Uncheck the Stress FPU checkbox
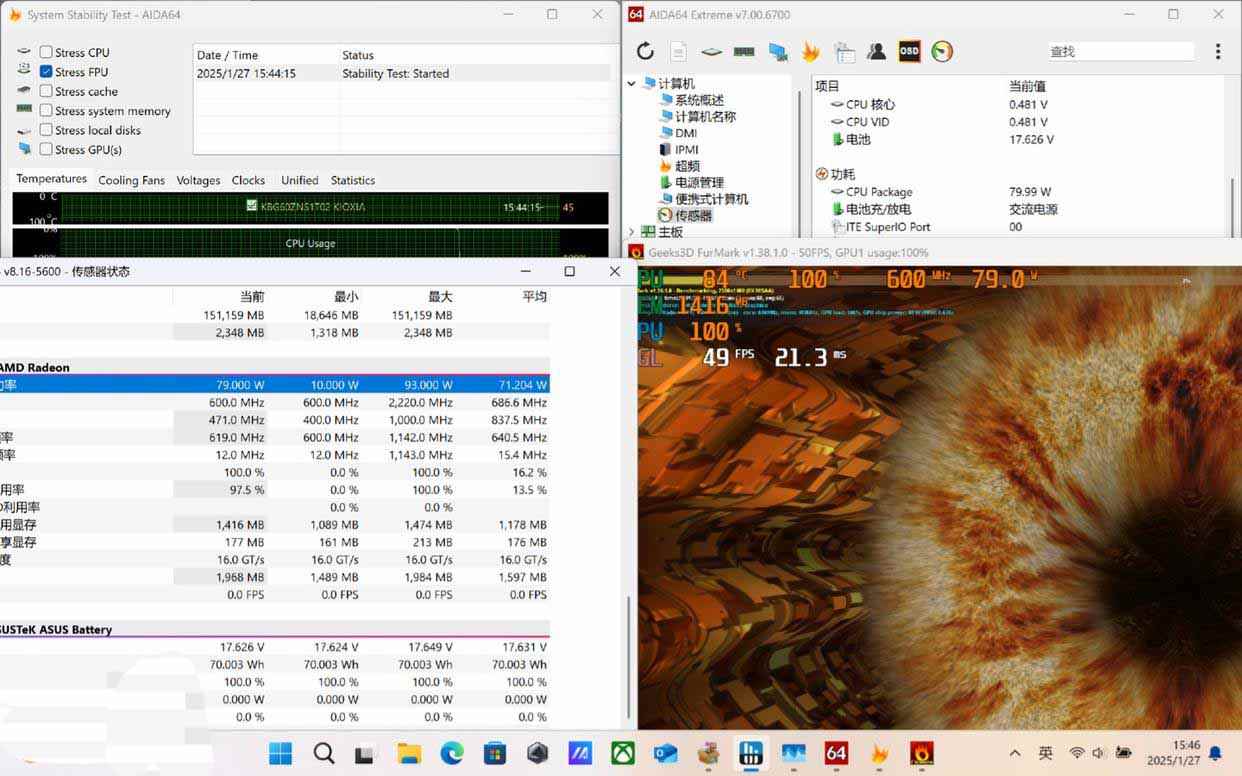The width and height of the screenshot is (1242, 776). [x=46, y=72]
